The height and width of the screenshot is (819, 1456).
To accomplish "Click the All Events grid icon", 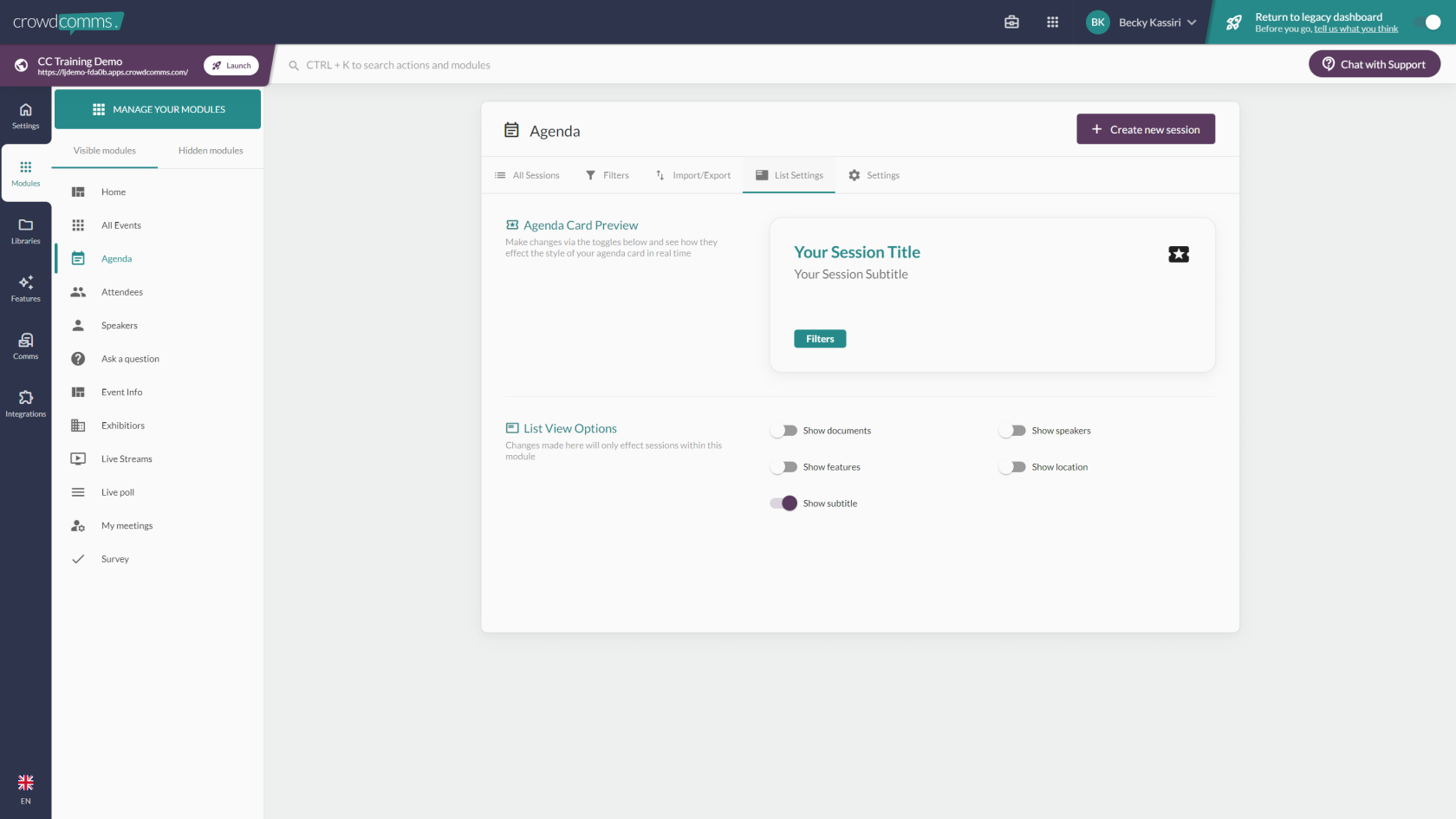I will coord(78,225).
